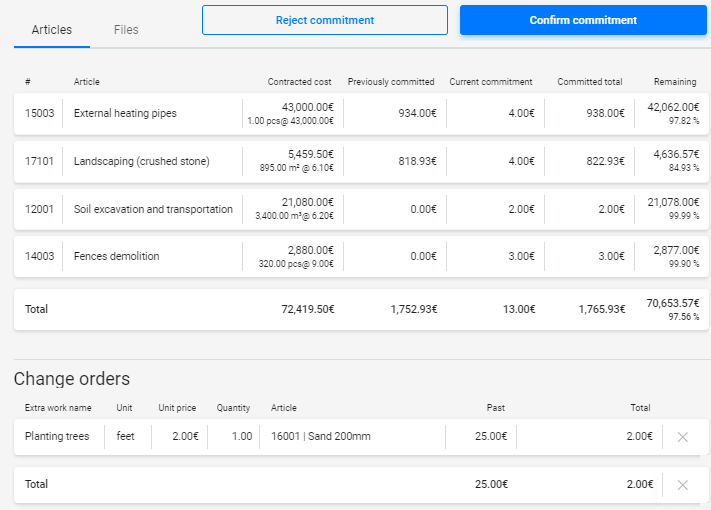The width and height of the screenshot is (711, 510).
Task: Click article number 15003
Action: (39, 113)
